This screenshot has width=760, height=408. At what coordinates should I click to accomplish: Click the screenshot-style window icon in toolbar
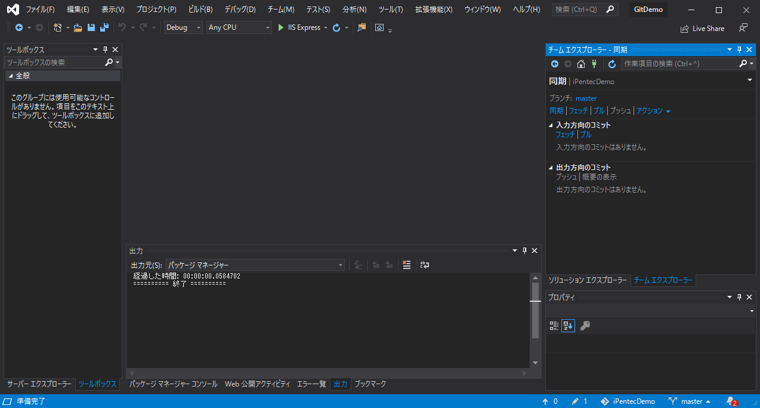point(379,28)
